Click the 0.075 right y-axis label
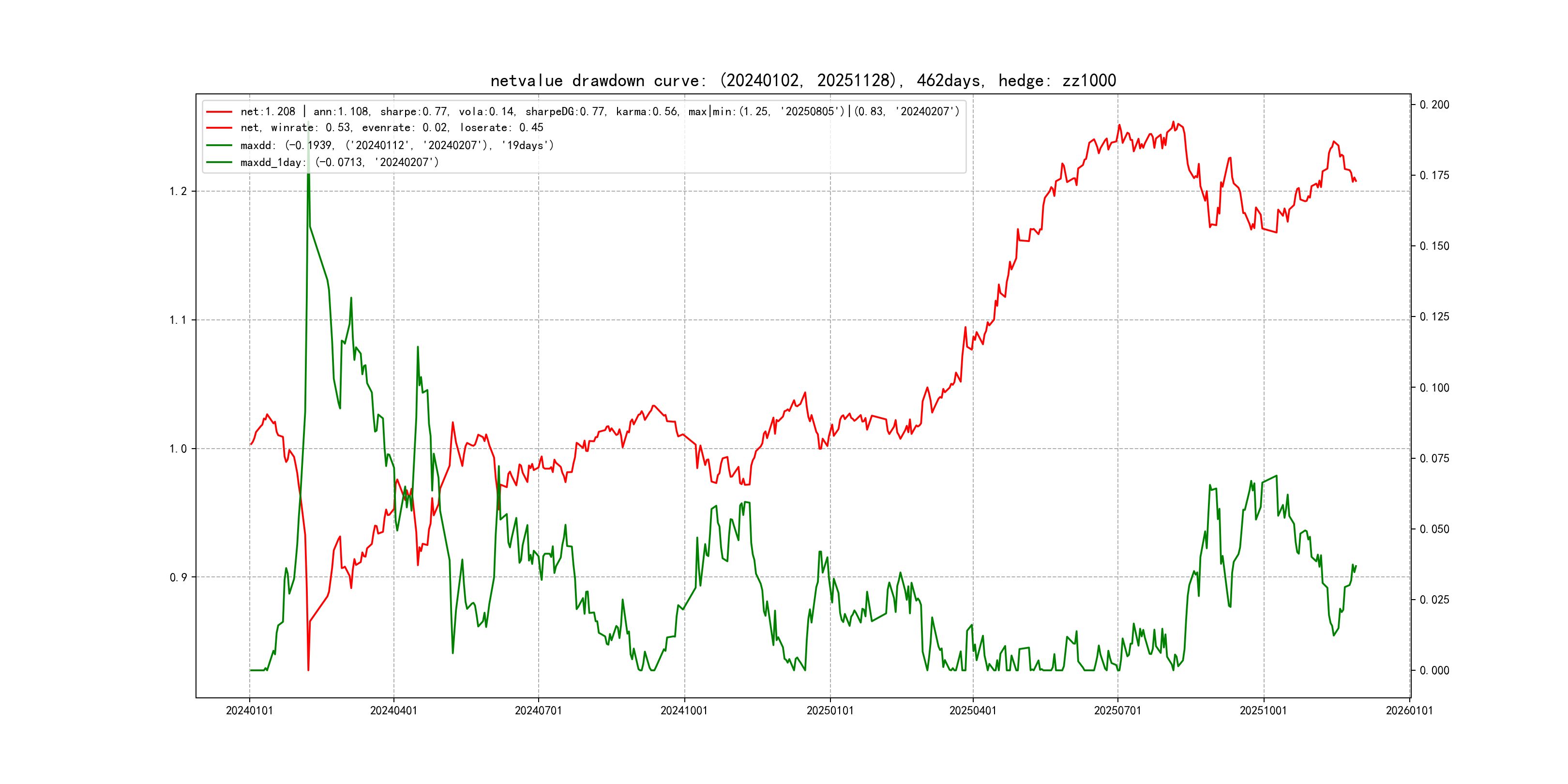This screenshot has height=784, width=1568. click(1434, 458)
